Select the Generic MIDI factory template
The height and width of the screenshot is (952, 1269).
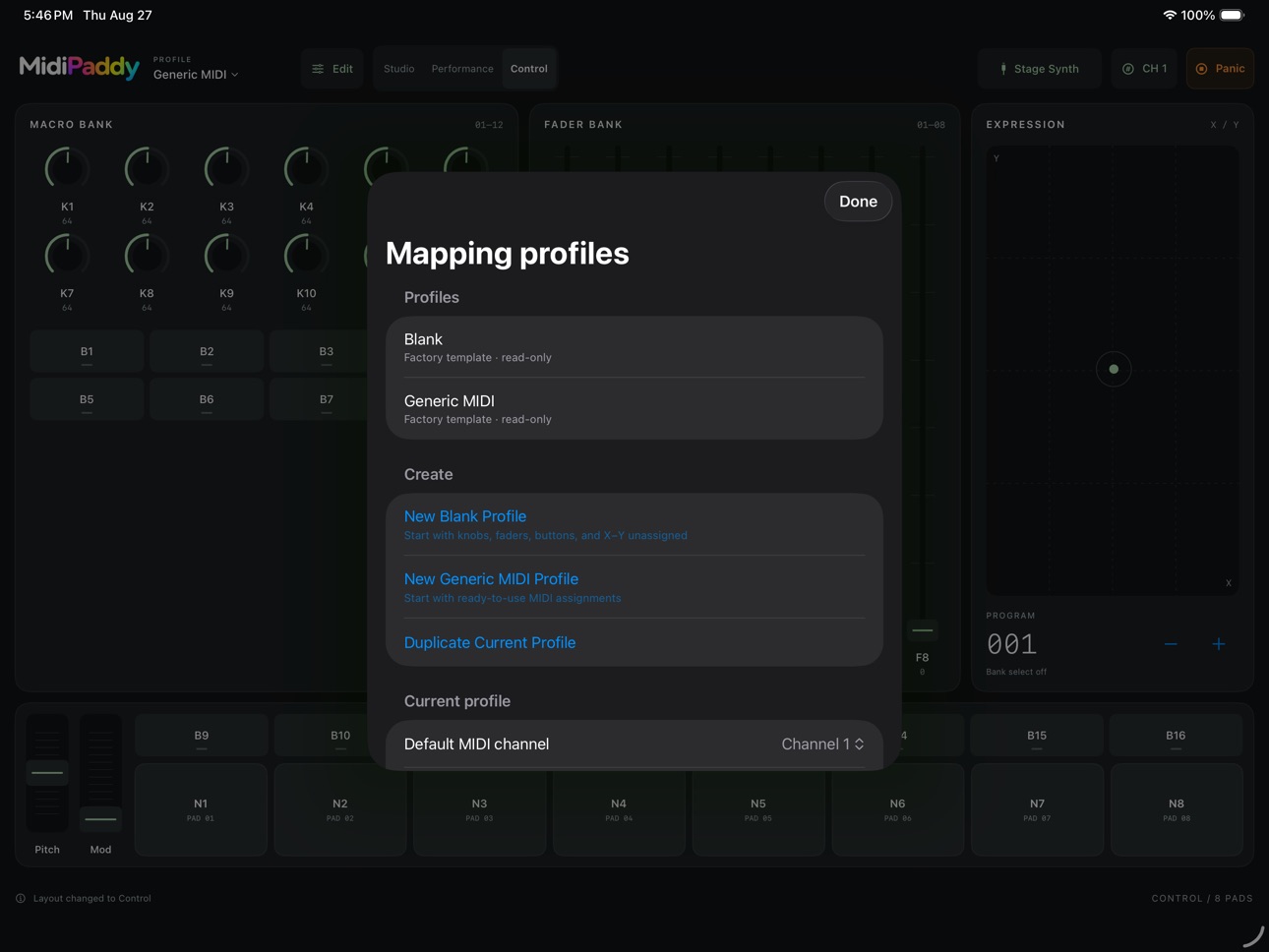634,409
